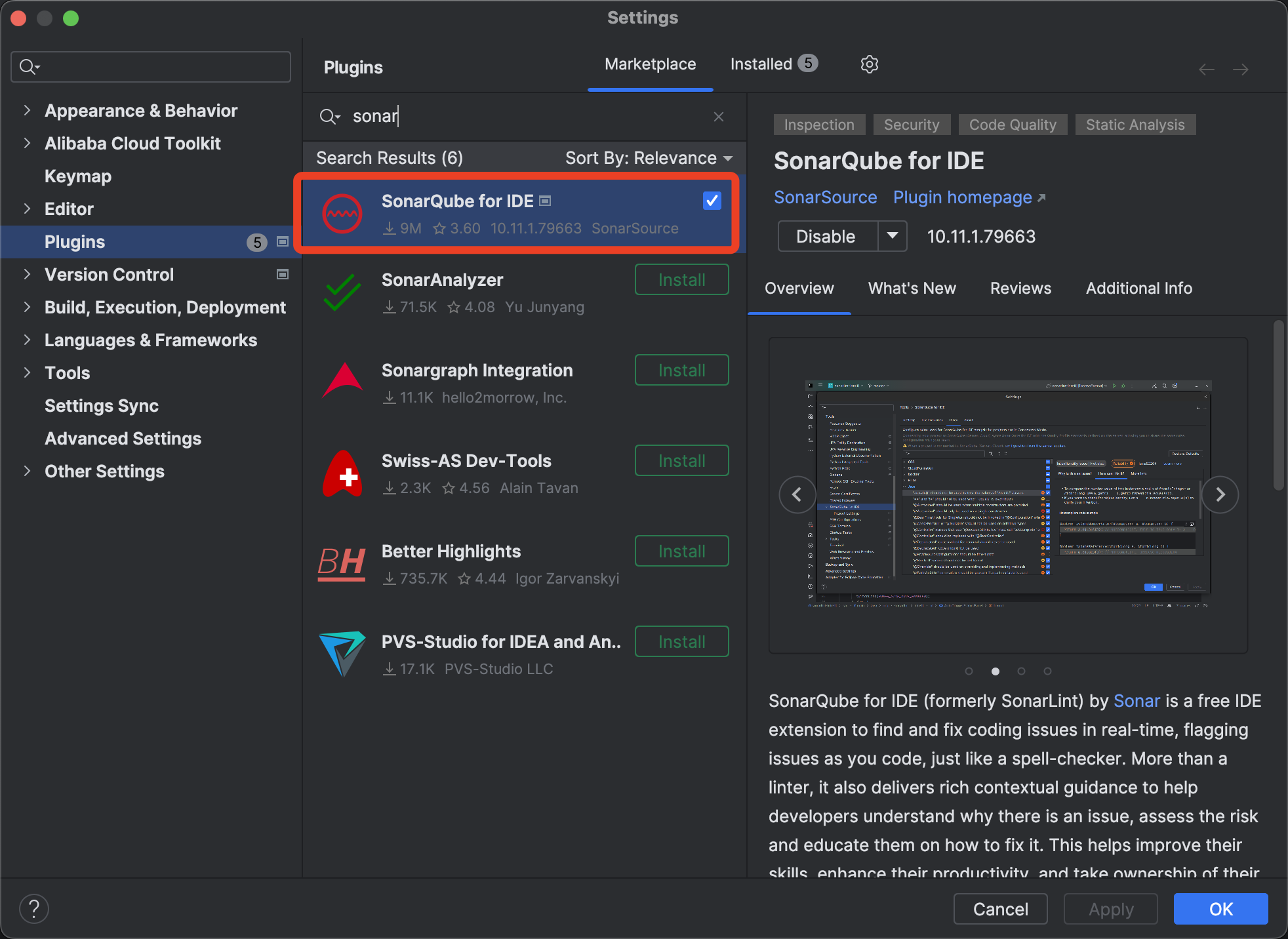
Task: Install the Sonargraph Integration plugin
Action: 681,370
